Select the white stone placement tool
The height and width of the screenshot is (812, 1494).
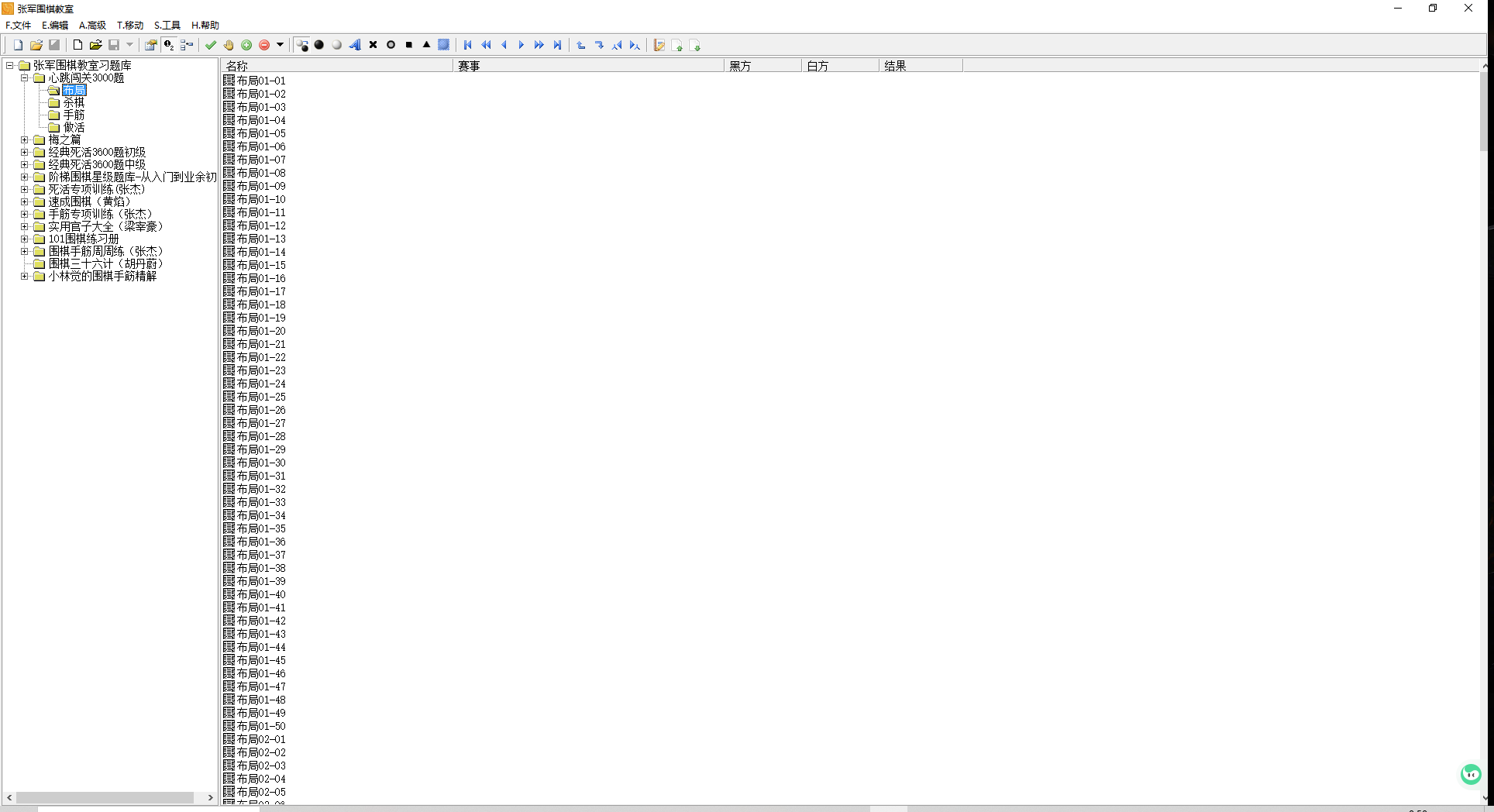coord(337,45)
